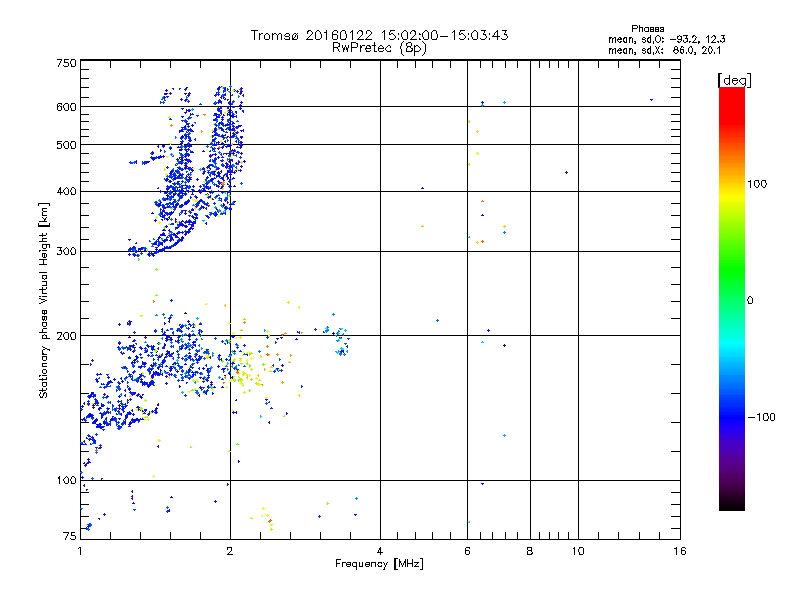Click the y-axis tick label '750'

point(67,63)
